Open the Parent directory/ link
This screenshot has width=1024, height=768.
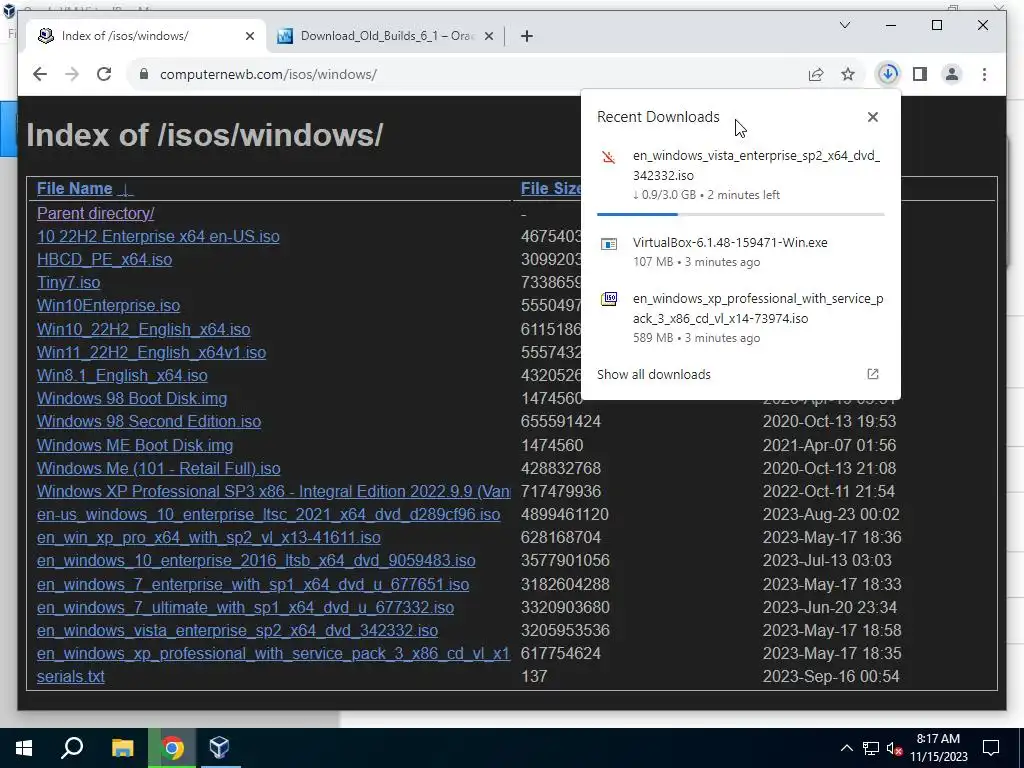pyautogui.click(x=95, y=214)
